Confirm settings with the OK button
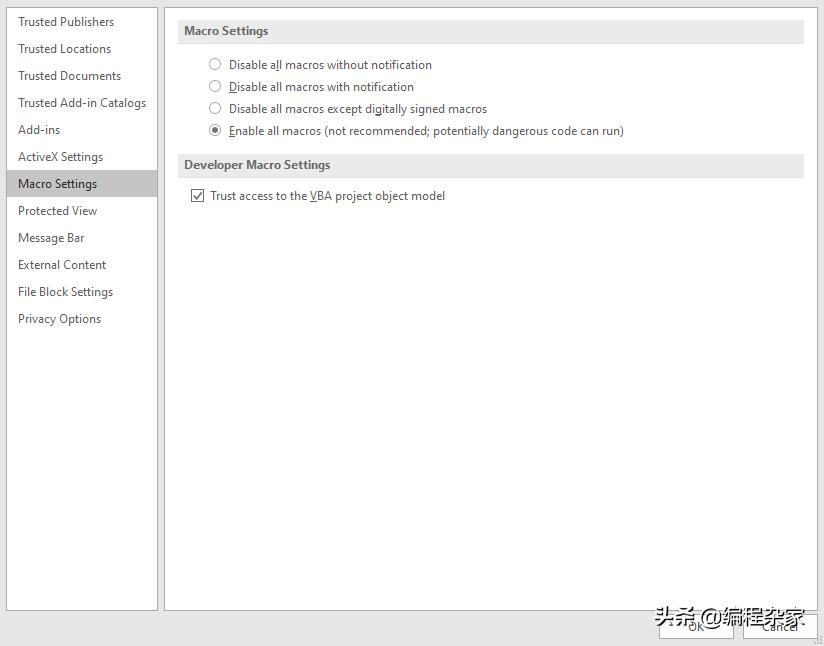This screenshot has width=824, height=646. (x=695, y=628)
